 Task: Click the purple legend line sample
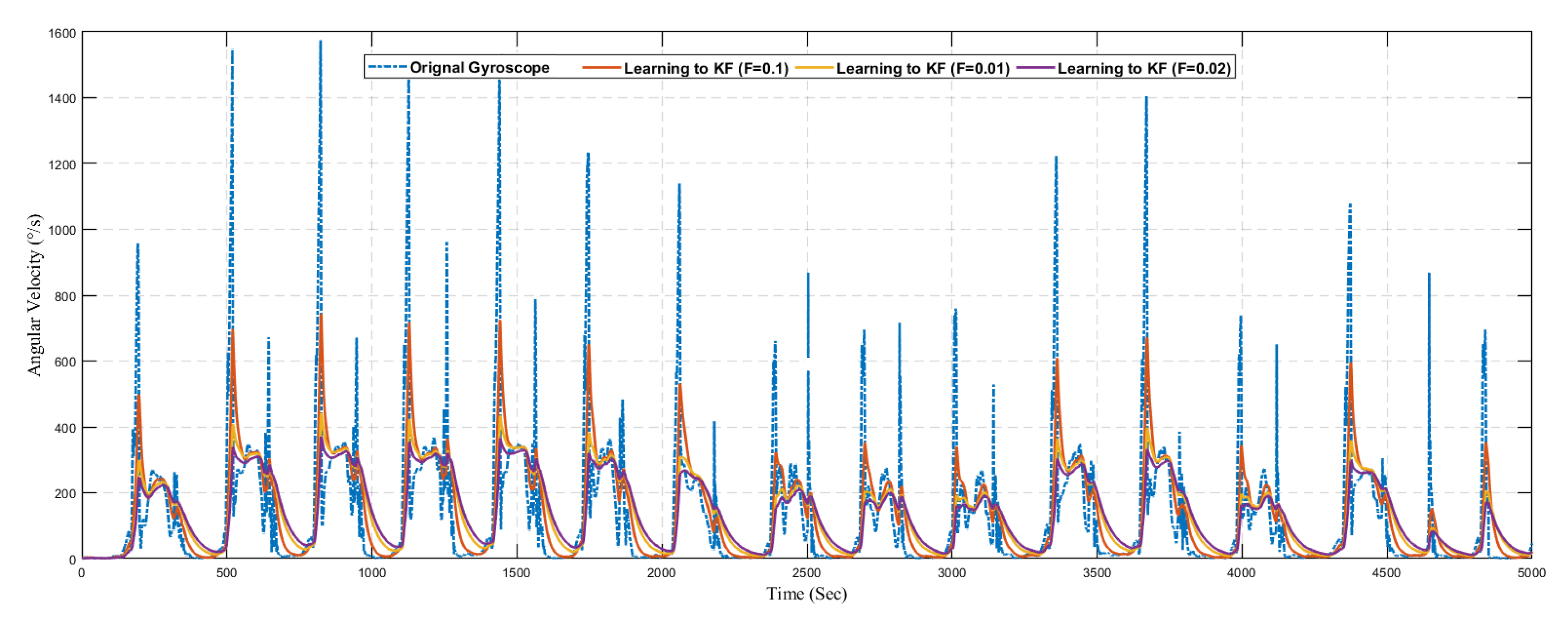pos(1036,68)
